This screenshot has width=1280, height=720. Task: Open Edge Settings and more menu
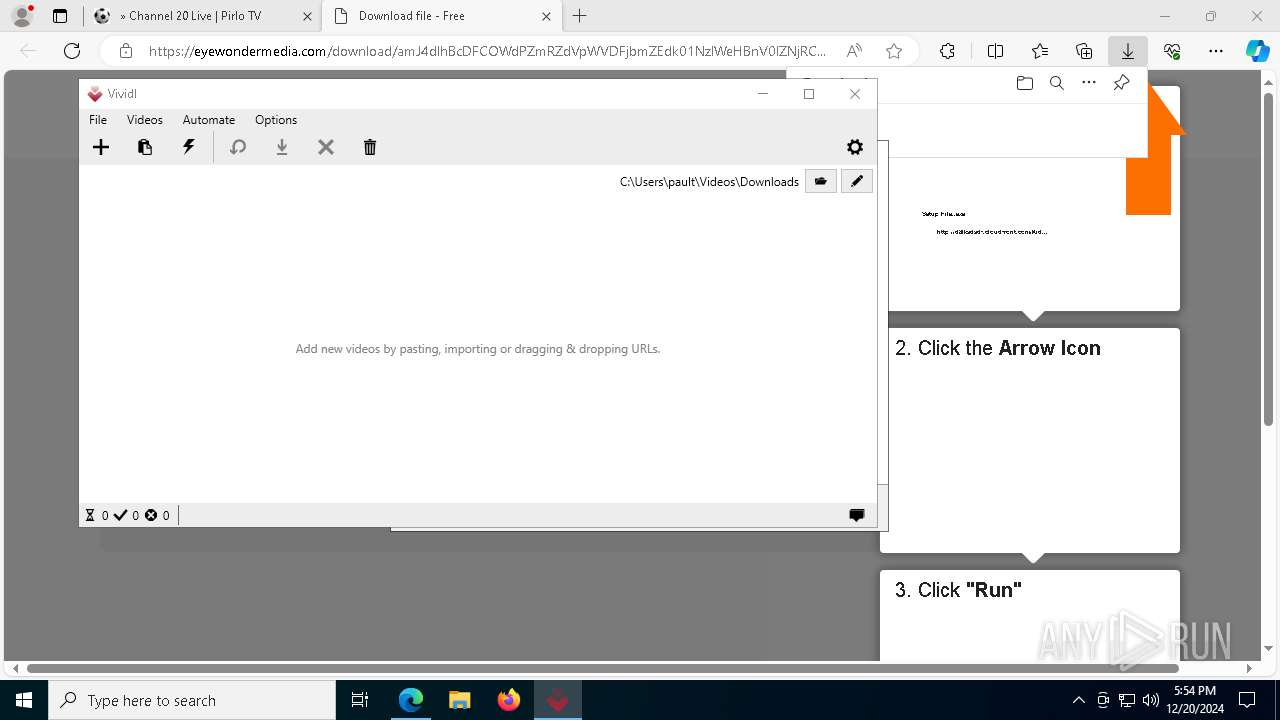1216,51
